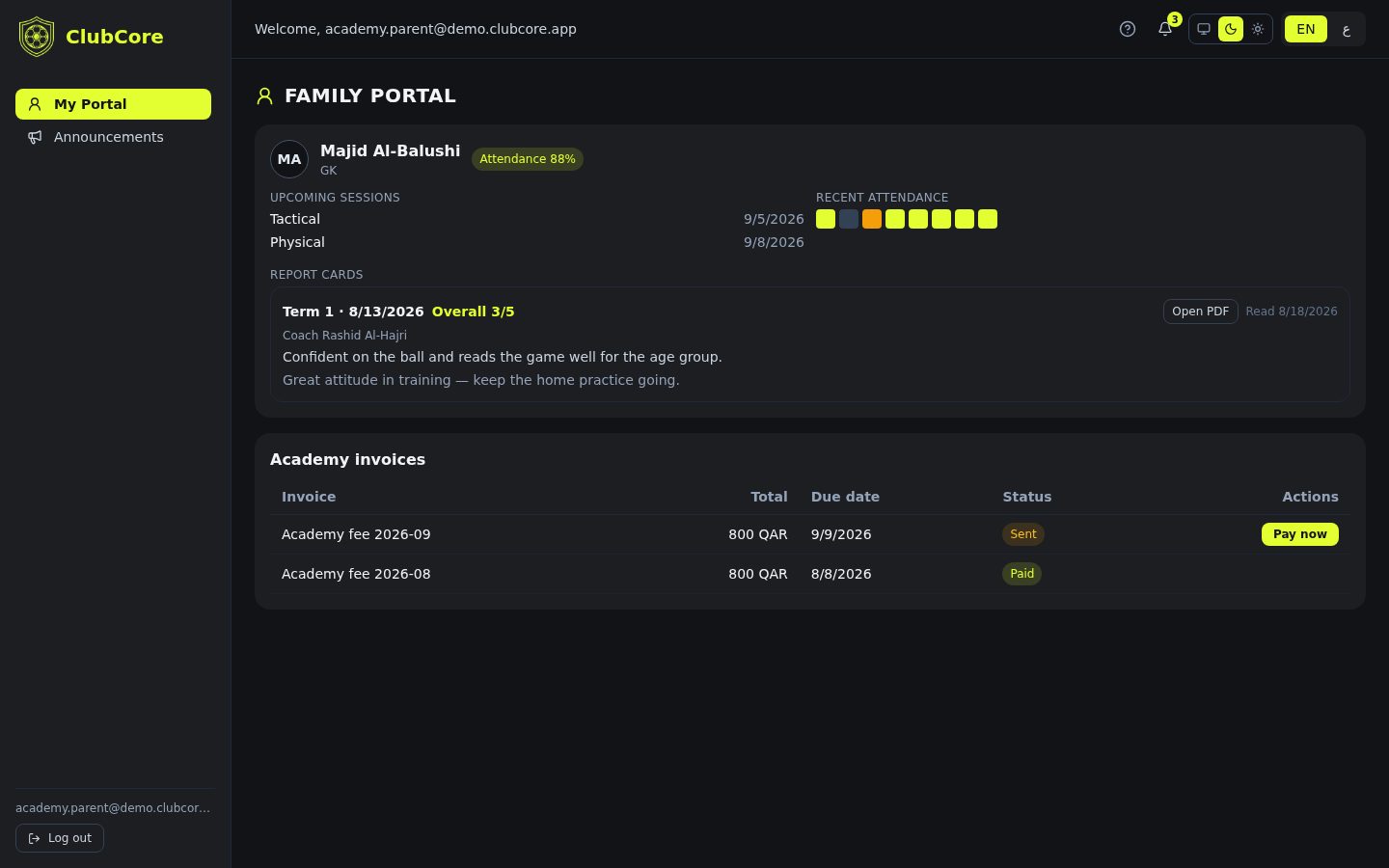Open the help question-mark icon
Viewport: 1389px width, 868px height.
pyautogui.click(x=1128, y=29)
